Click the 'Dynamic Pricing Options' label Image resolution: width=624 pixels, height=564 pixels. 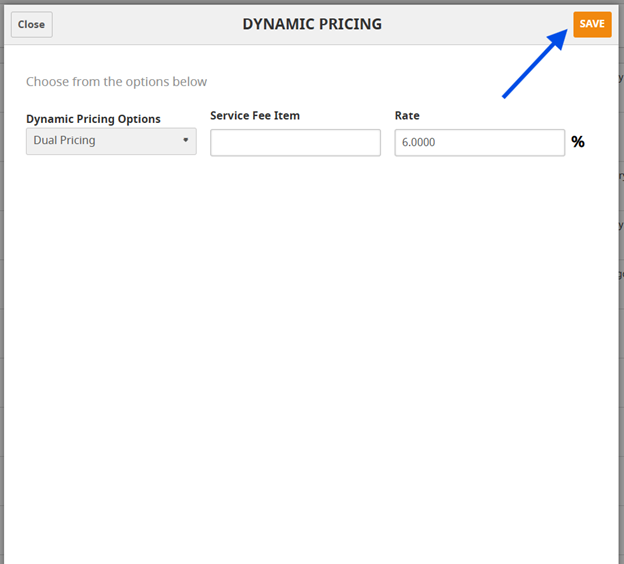coord(93,119)
